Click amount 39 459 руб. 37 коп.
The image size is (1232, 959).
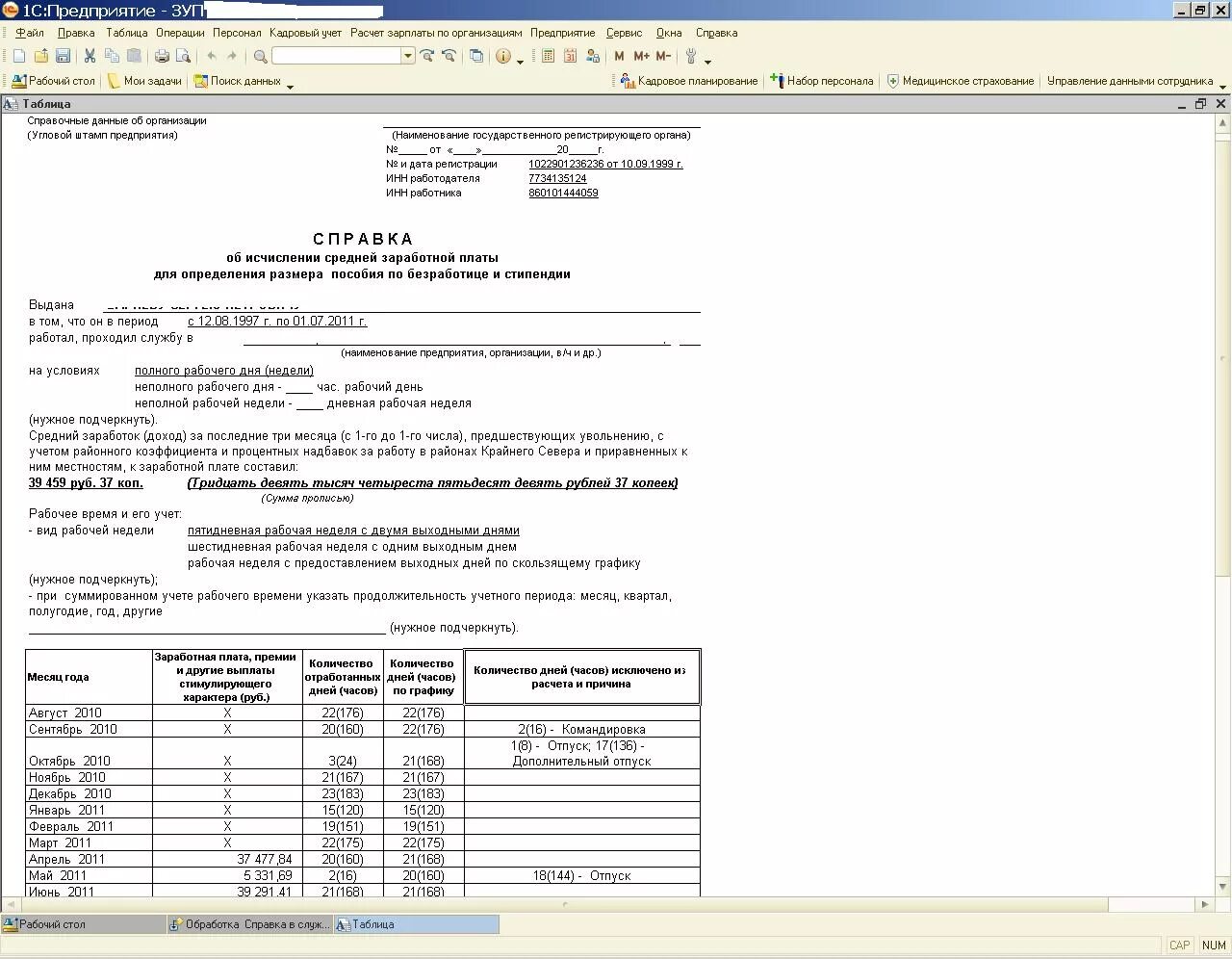86,482
